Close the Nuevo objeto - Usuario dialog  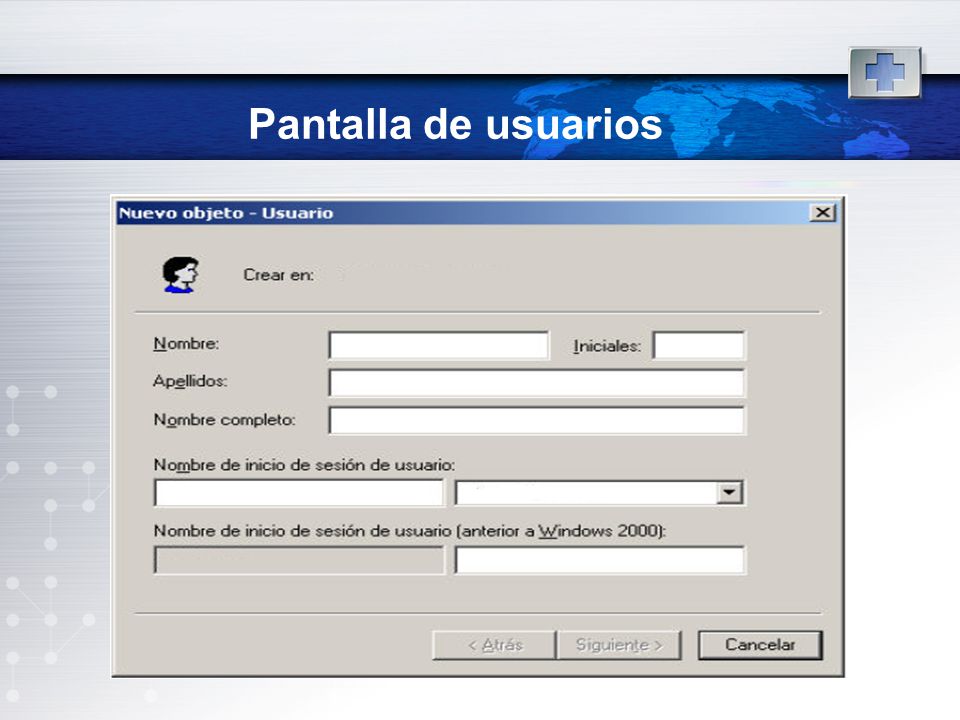822,212
